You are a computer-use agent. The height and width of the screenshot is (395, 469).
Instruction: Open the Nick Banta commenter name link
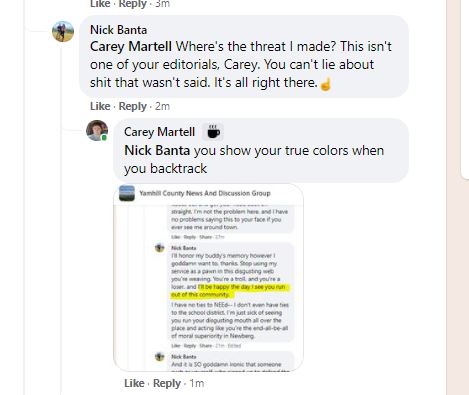click(118, 30)
